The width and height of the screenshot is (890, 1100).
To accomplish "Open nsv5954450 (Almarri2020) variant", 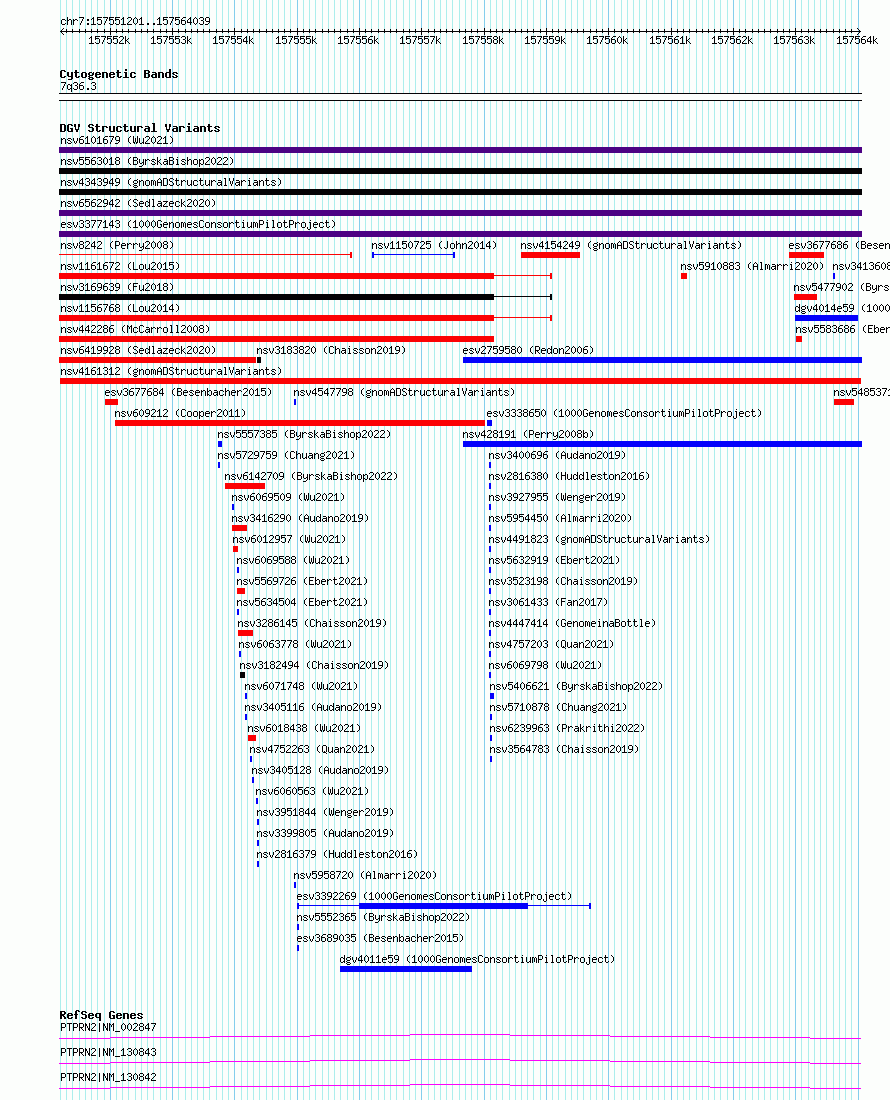I will pyautogui.click(x=560, y=519).
